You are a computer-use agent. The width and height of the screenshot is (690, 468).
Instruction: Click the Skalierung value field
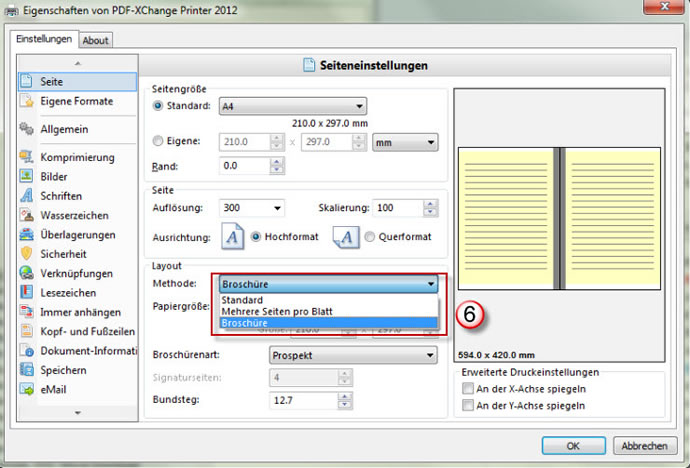pyautogui.click(x=398, y=208)
